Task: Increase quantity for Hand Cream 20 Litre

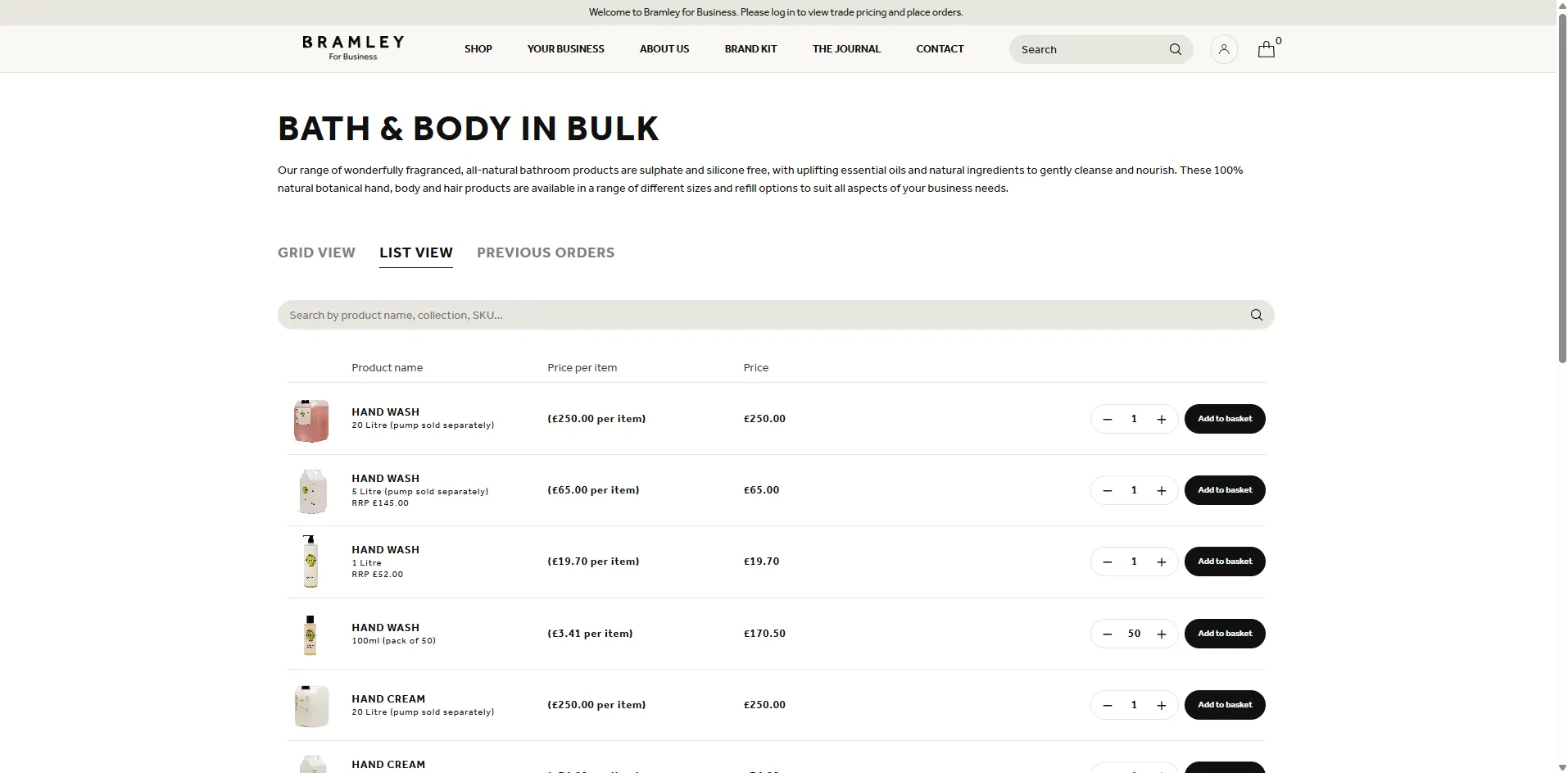Action: tap(1161, 705)
